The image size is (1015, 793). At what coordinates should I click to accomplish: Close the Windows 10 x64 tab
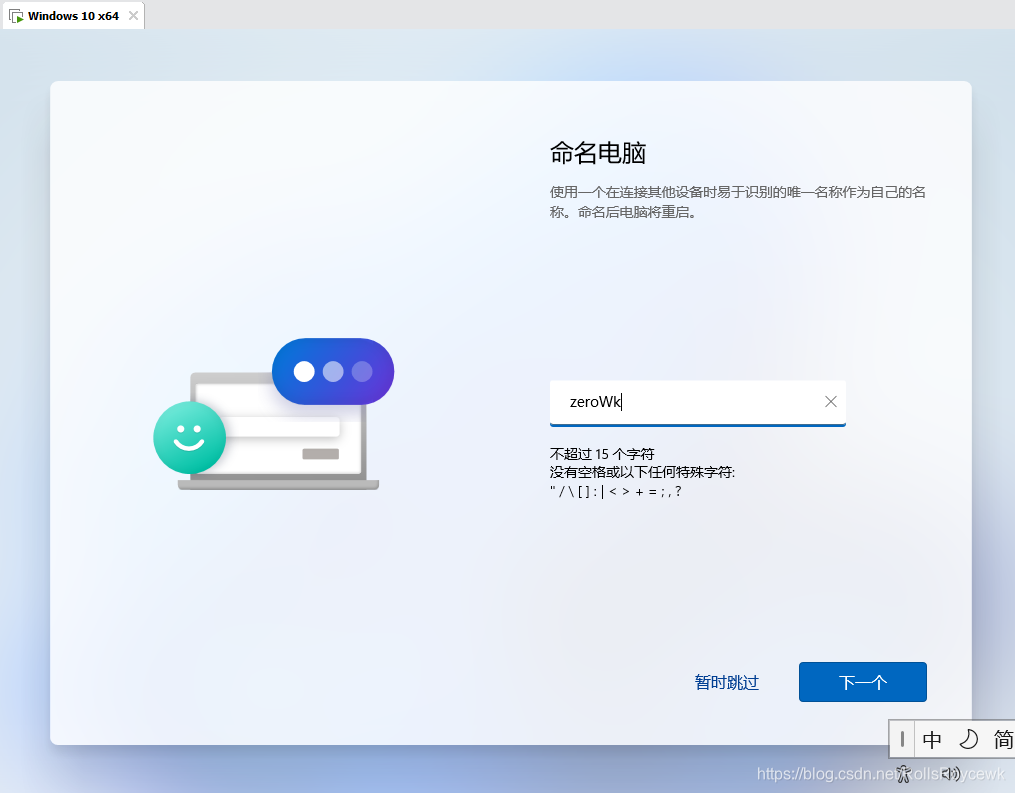(x=133, y=16)
